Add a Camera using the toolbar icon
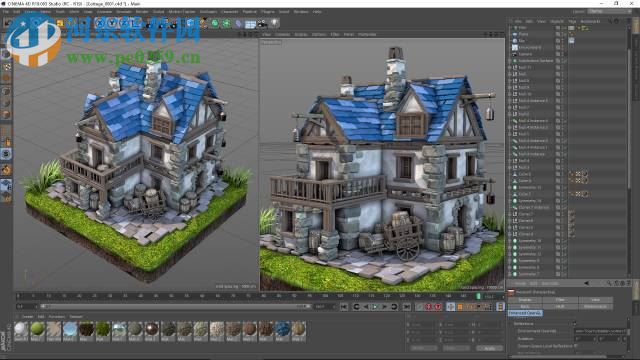This screenshot has width=640, height=360. [262, 23]
